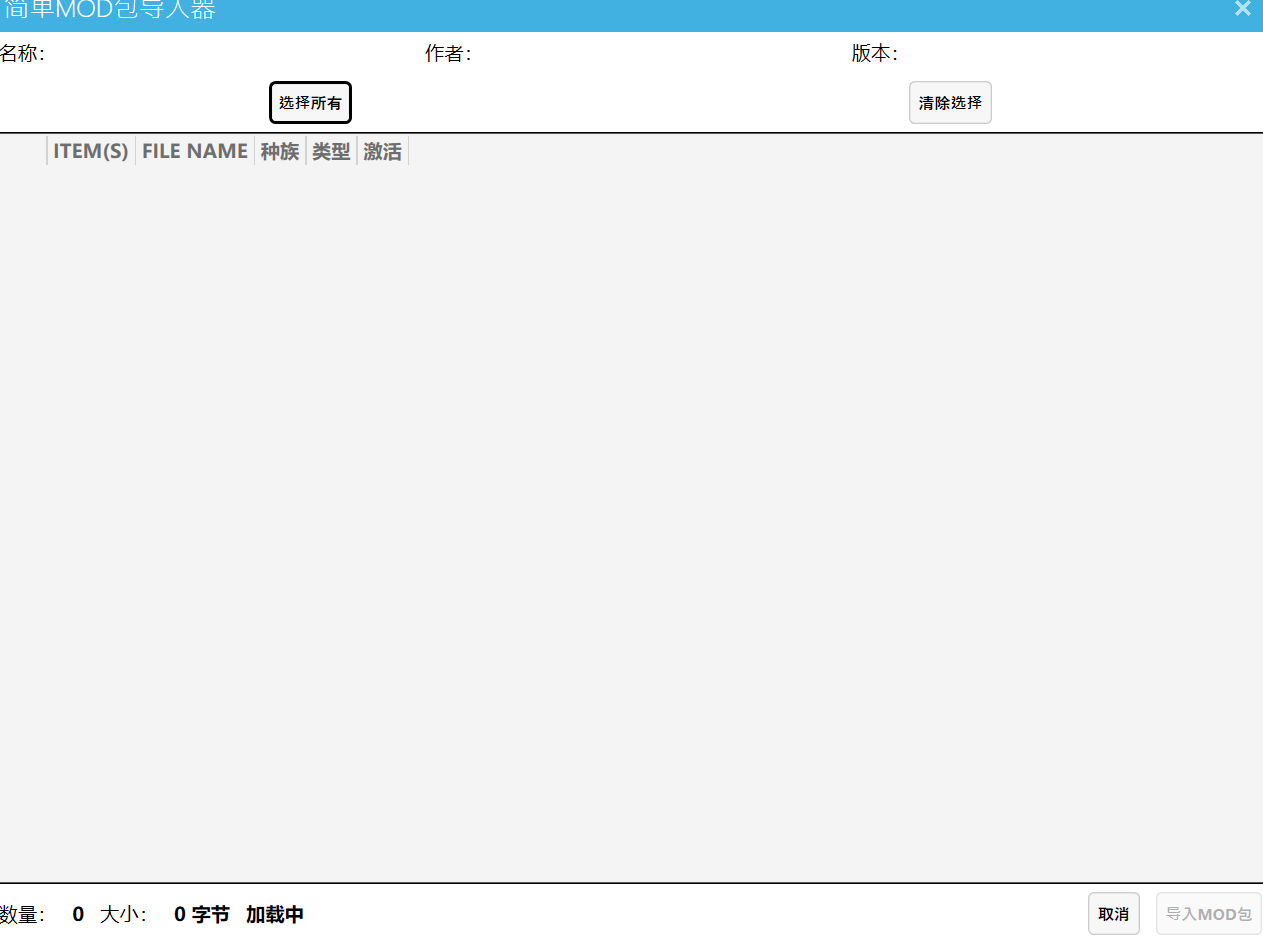Click the 类型 (Type) column header
Screen dimensions: 1263x941
(330, 150)
